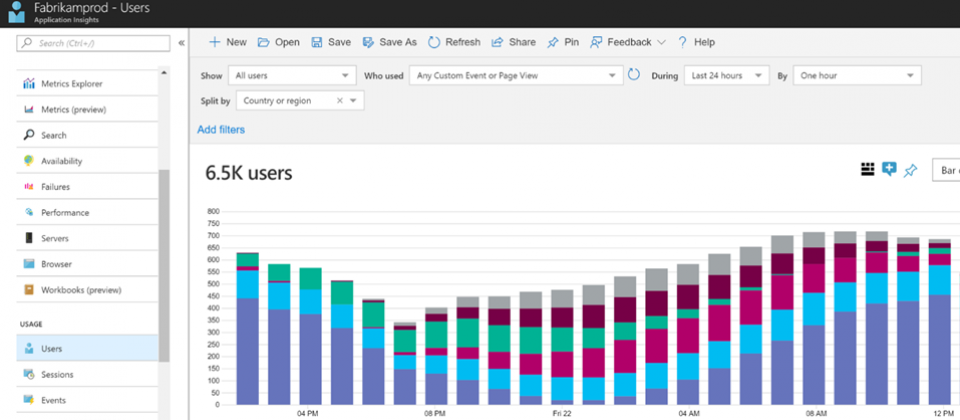
Task: Save the current users report
Action: pos(331,42)
